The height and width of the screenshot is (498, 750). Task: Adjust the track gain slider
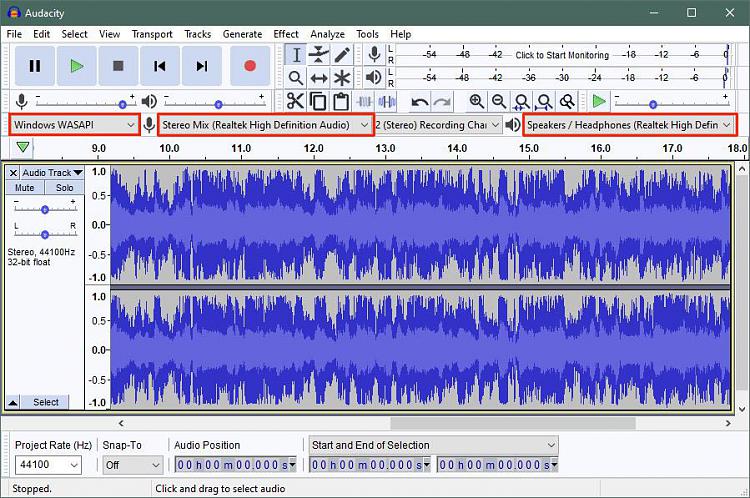(45, 209)
